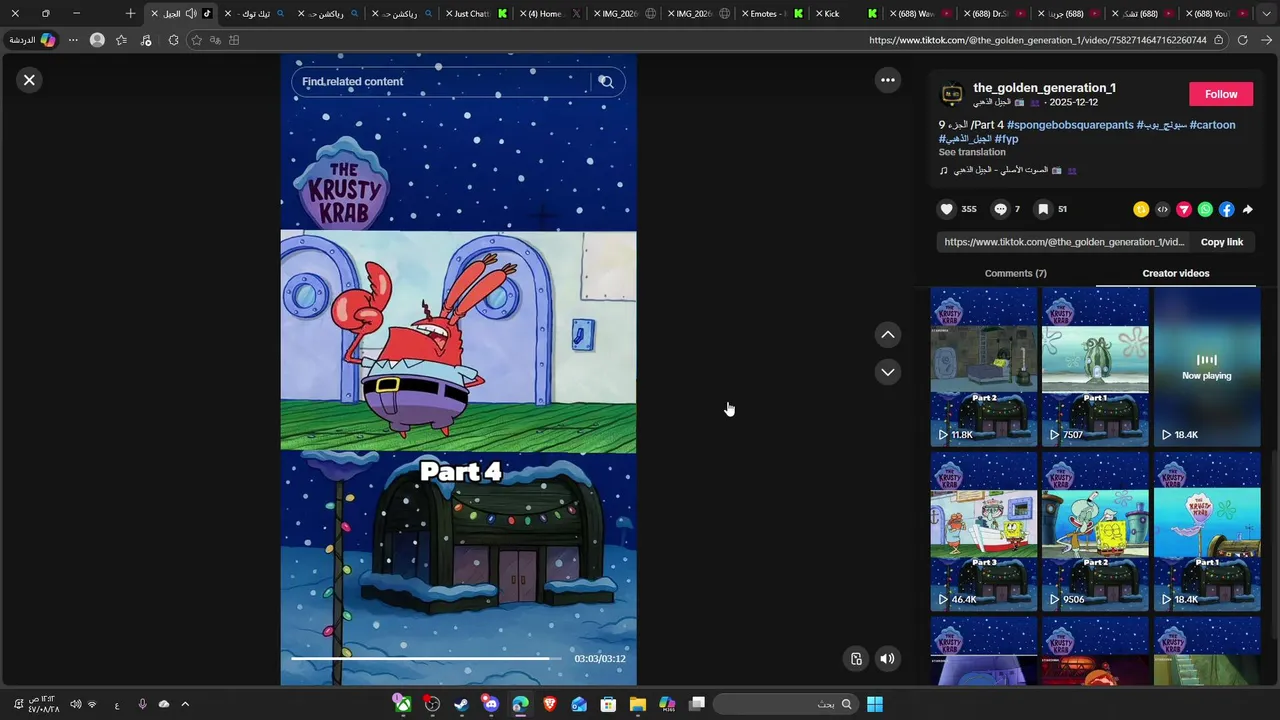Share the video to Facebook

pos(1226,209)
